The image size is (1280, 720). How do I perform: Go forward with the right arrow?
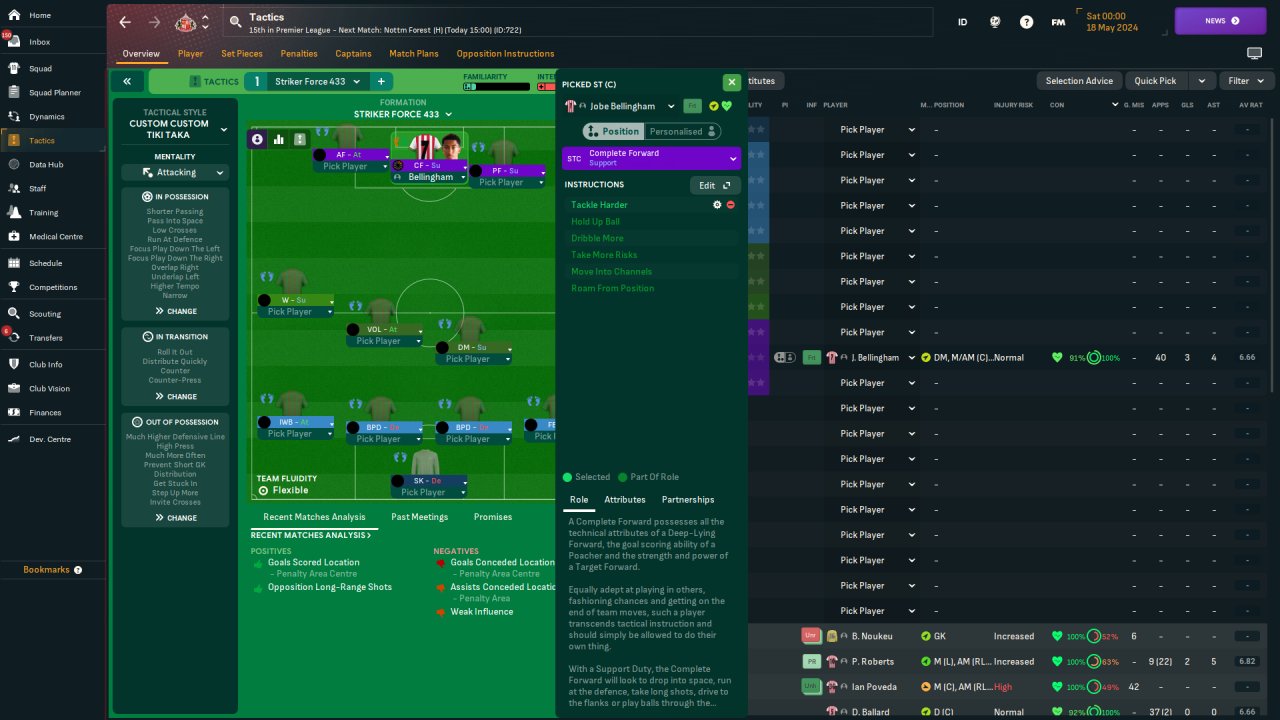coord(154,22)
